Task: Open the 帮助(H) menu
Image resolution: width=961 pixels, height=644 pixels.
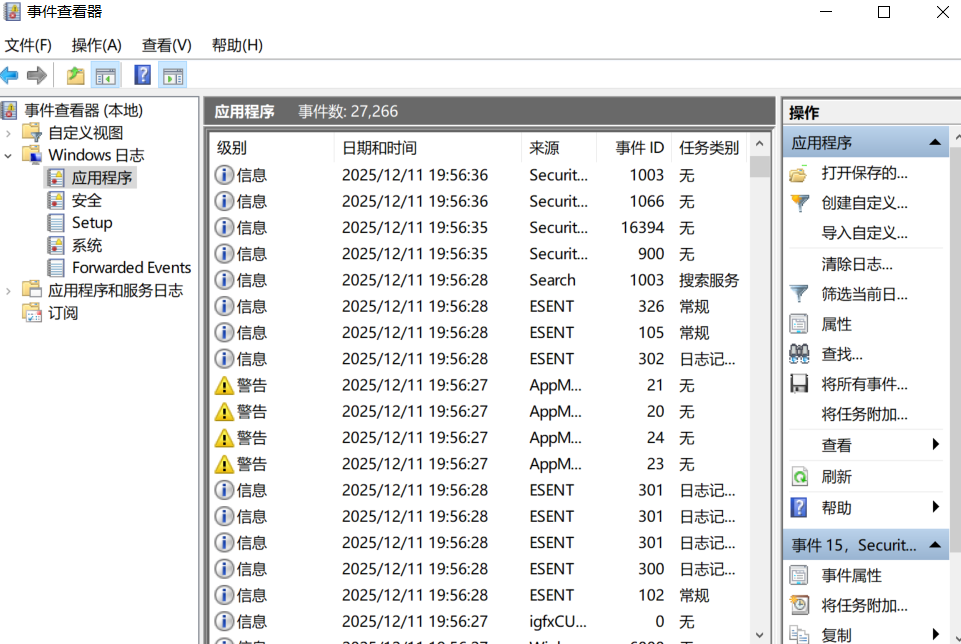Action: pos(237,45)
